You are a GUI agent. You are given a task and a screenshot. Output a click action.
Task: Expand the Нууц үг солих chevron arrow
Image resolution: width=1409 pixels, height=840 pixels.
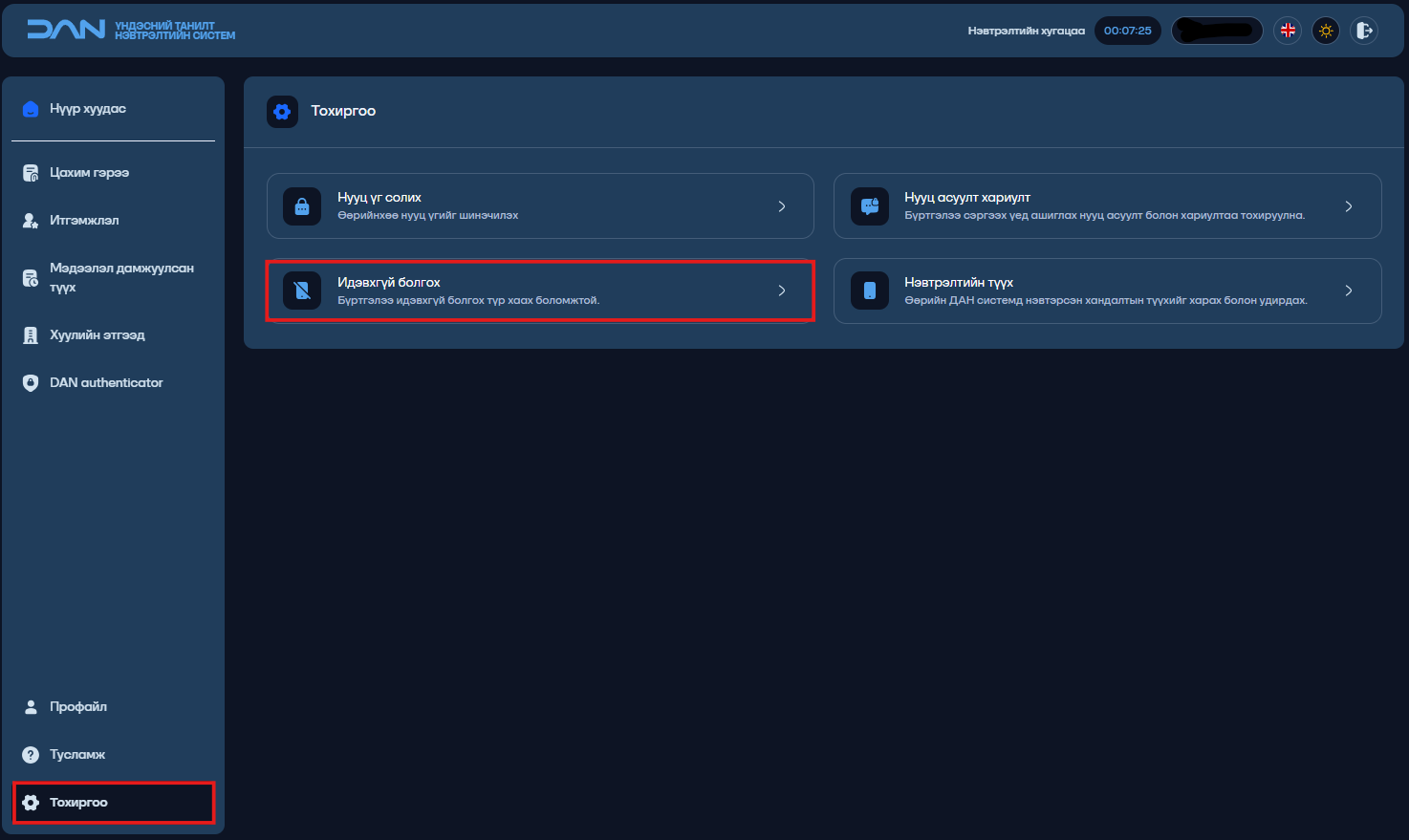click(x=782, y=206)
